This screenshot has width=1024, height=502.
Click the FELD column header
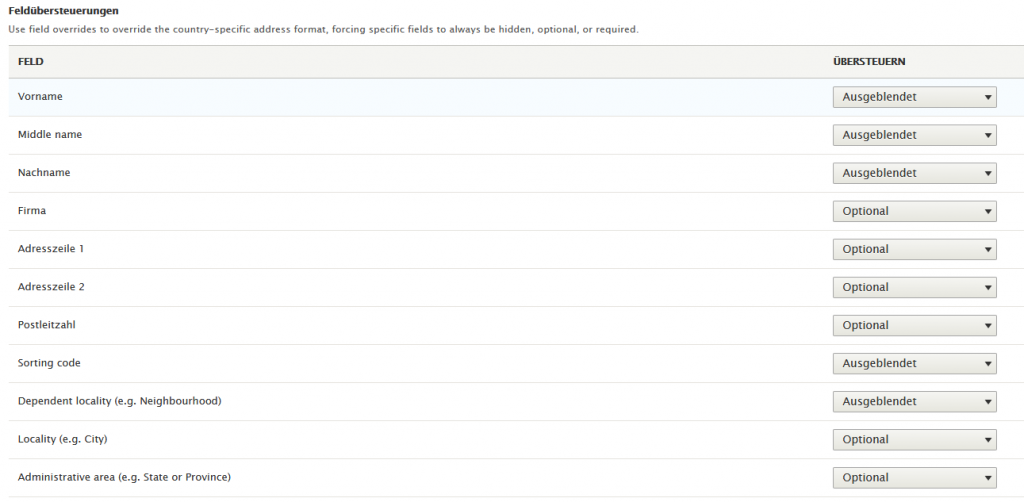pyautogui.click(x=30, y=62)
